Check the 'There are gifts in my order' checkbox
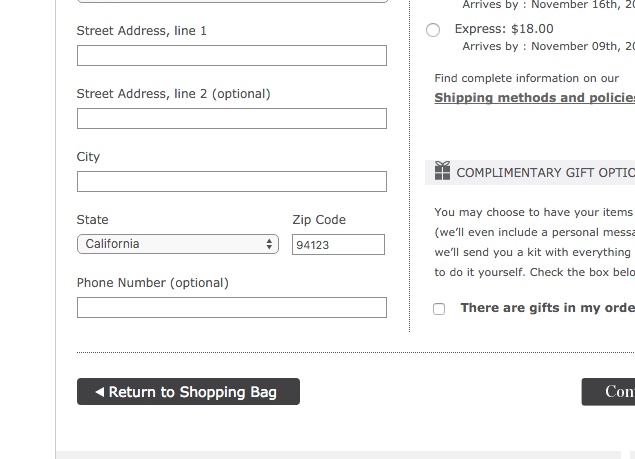635x459 pixels. click(x=439, y=309)
